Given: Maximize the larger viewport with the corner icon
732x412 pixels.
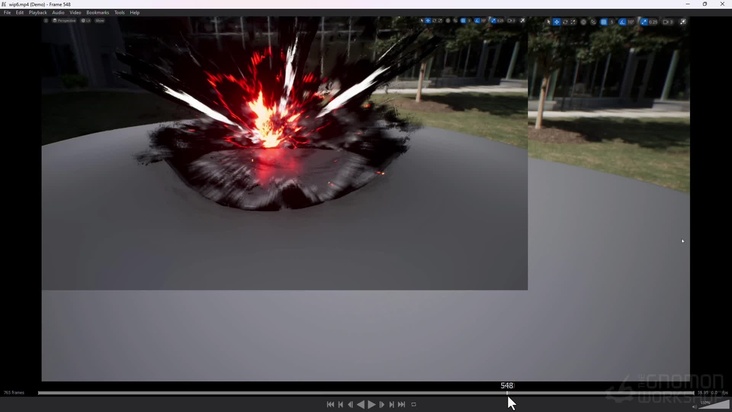Looking at the screenshot, I should 683,22.
